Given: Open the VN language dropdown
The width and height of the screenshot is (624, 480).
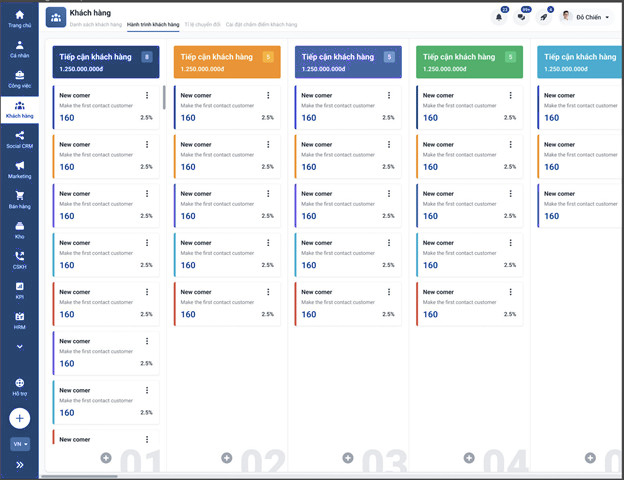Looking at the screenshot, I should tap(20, 443).
